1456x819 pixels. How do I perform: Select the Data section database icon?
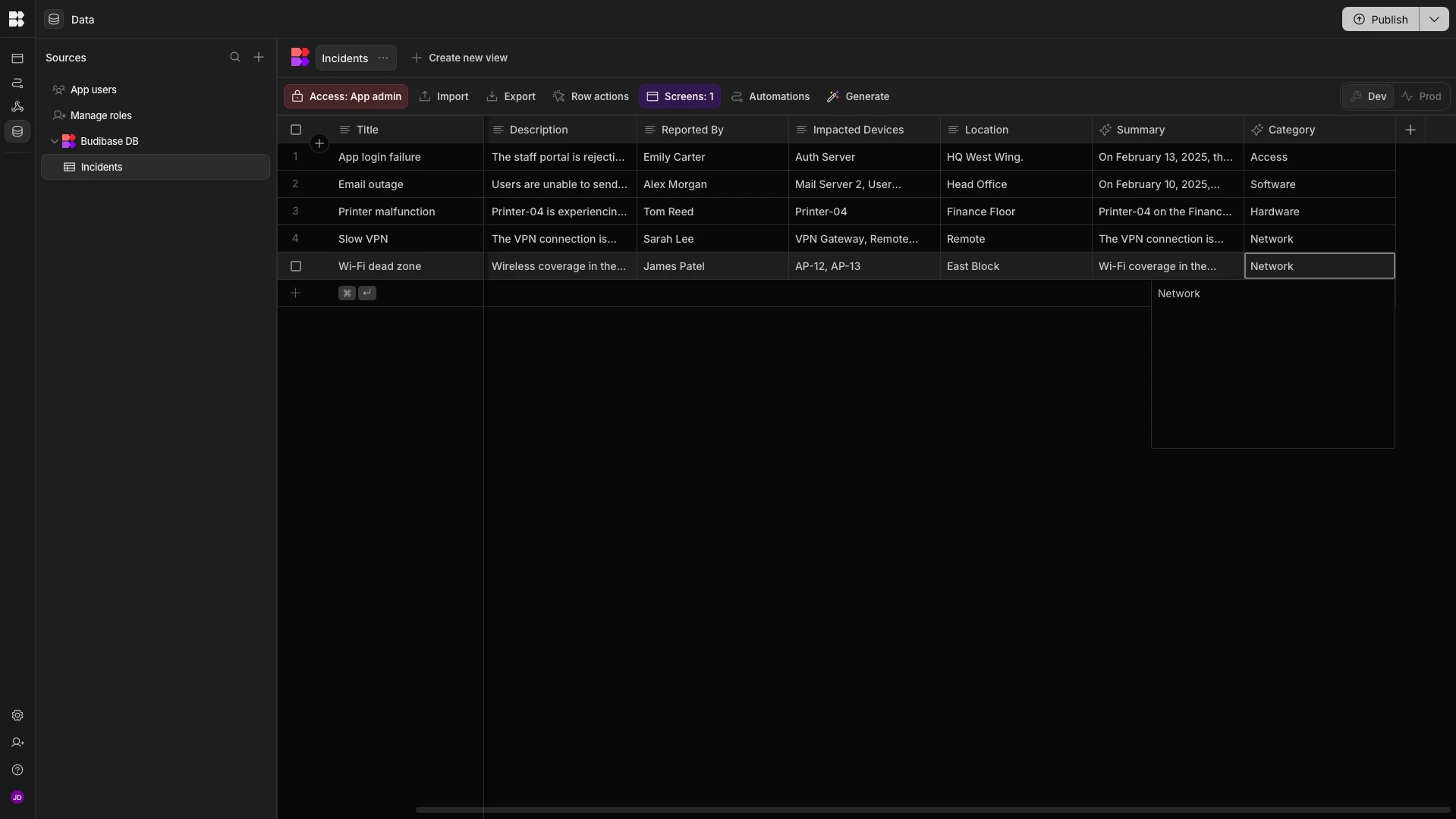click(17, 130)
